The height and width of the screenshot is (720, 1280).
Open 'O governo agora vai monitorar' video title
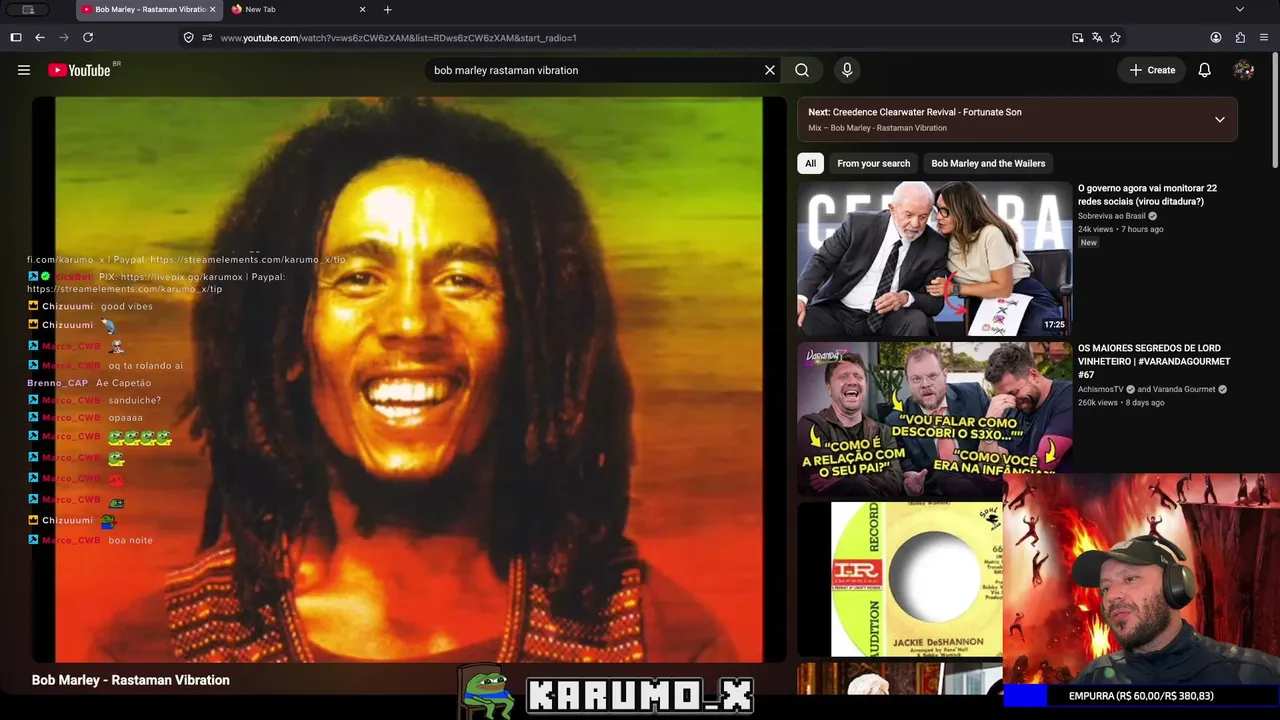1147,195
